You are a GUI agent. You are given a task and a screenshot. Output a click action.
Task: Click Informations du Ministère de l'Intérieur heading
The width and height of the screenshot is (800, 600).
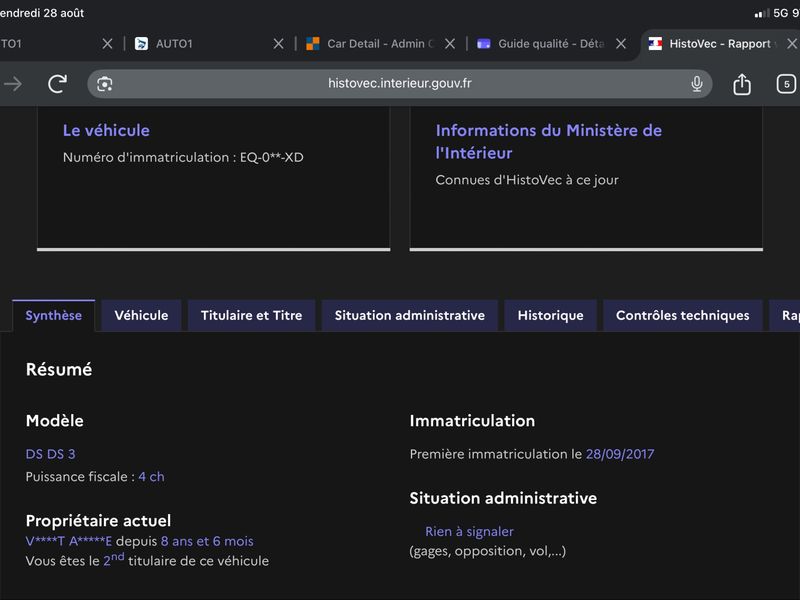[x=548, y=141]
